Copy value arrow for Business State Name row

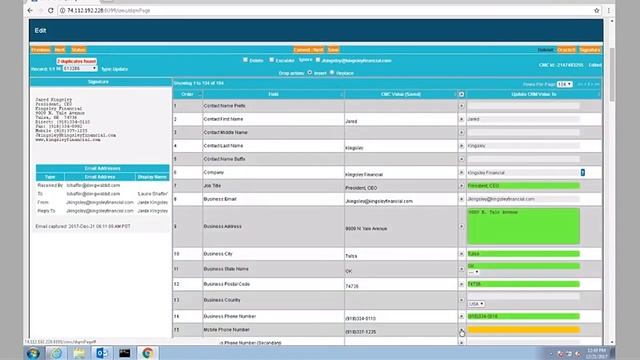point(461,269)
